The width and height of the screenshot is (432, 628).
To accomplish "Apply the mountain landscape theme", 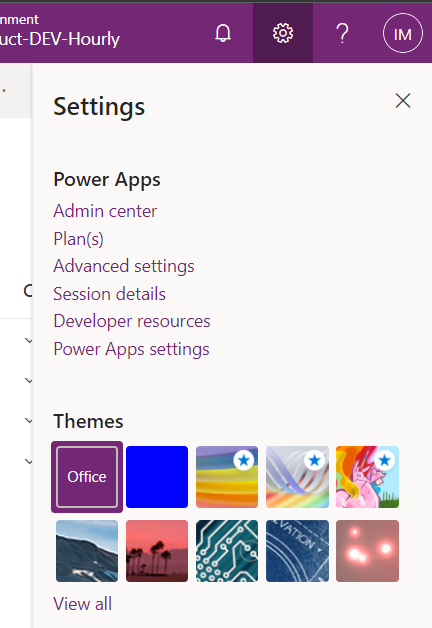I will pos(87,551).
